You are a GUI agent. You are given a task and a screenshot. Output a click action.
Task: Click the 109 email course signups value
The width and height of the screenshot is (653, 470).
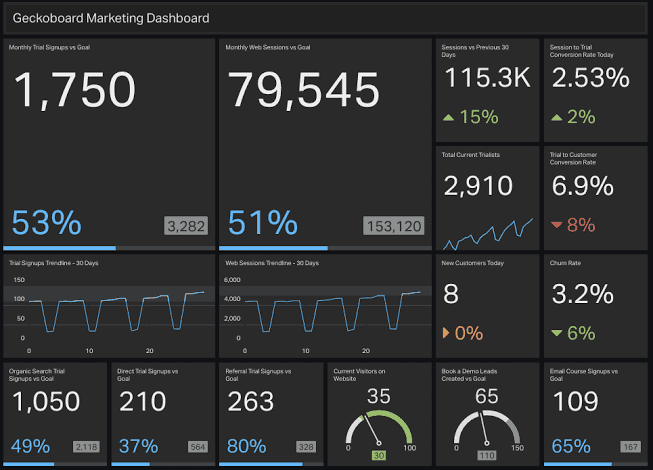coord(576,402)
